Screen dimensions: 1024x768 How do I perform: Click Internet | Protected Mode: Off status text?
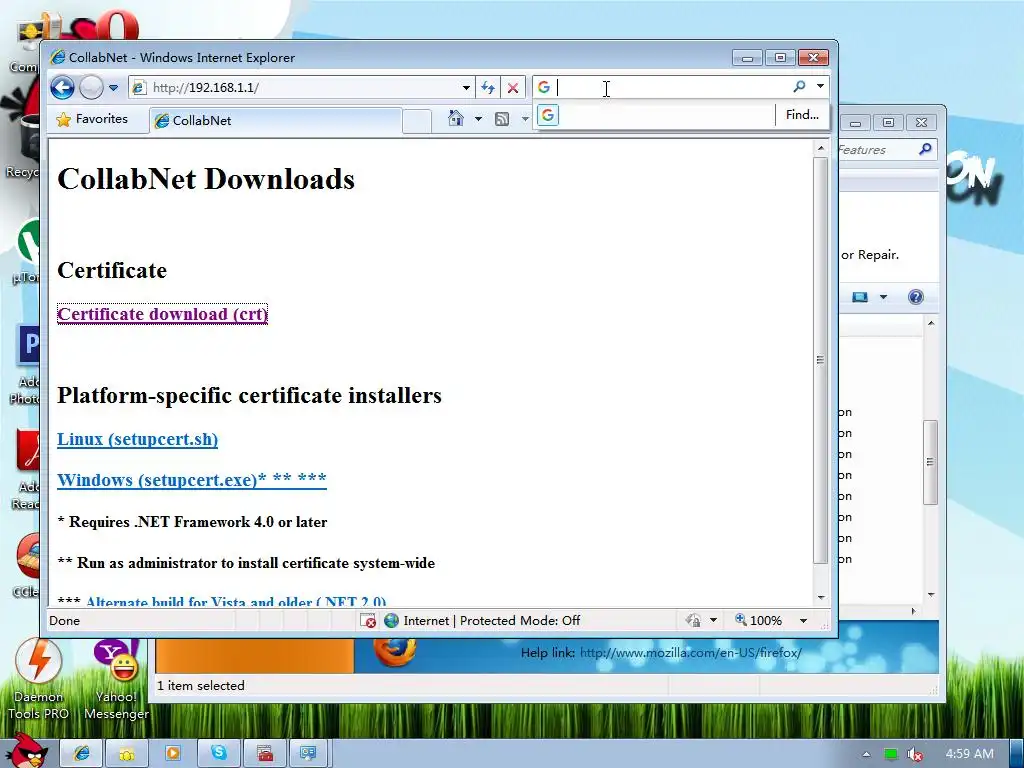pyautogui.click(x=492, y=620)
